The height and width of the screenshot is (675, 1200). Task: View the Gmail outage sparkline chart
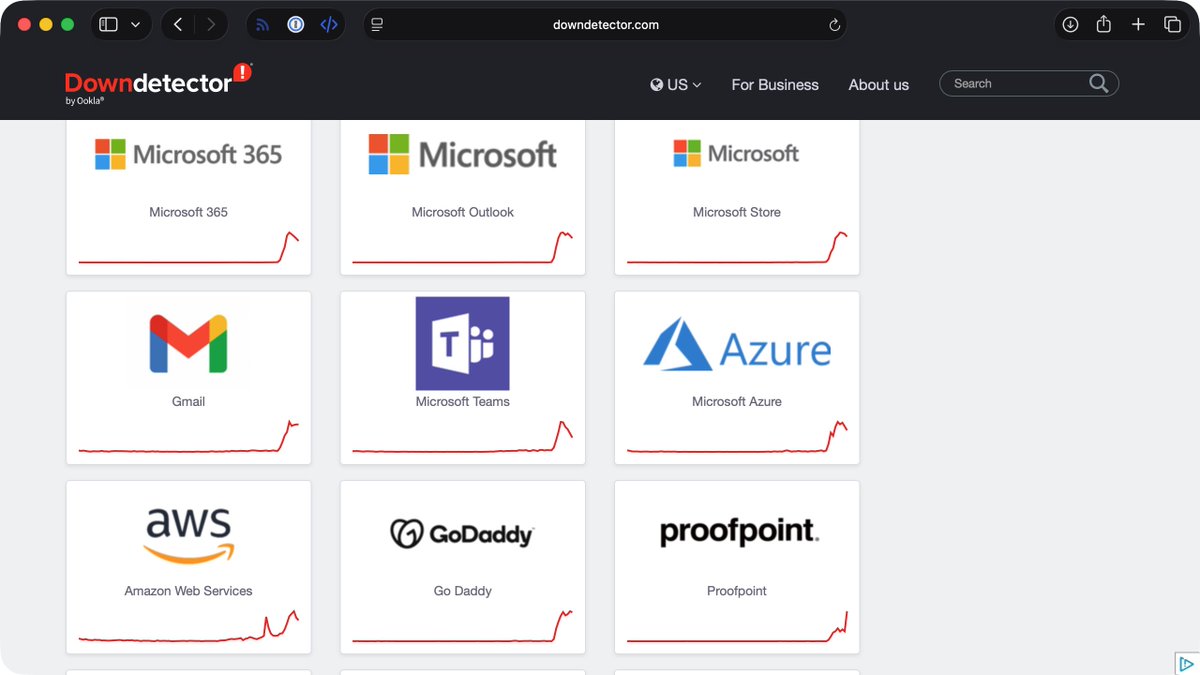click(188, 437)
